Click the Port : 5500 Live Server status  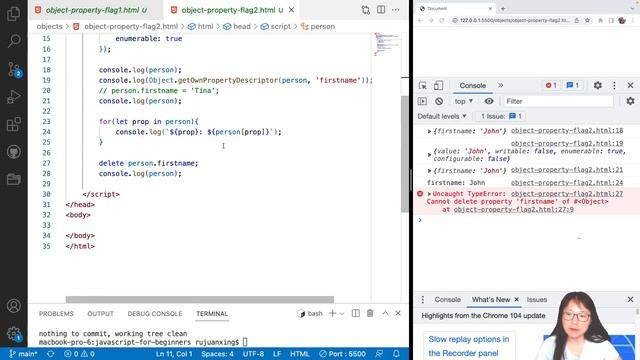(x=342, y=354)
